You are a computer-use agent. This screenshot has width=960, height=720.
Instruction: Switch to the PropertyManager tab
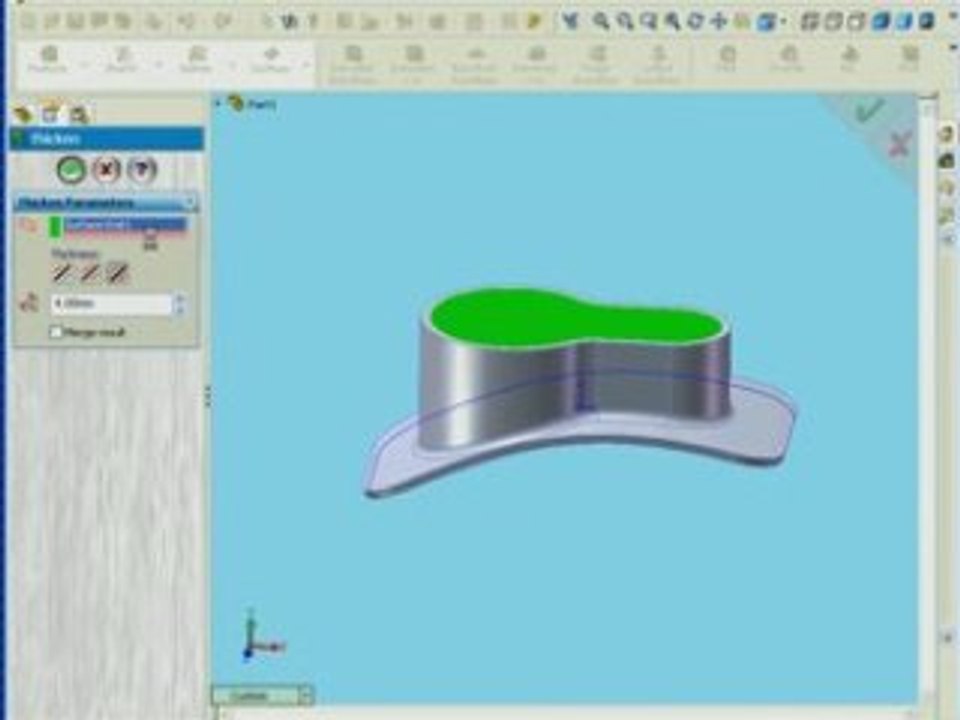(x=50, y=113)
